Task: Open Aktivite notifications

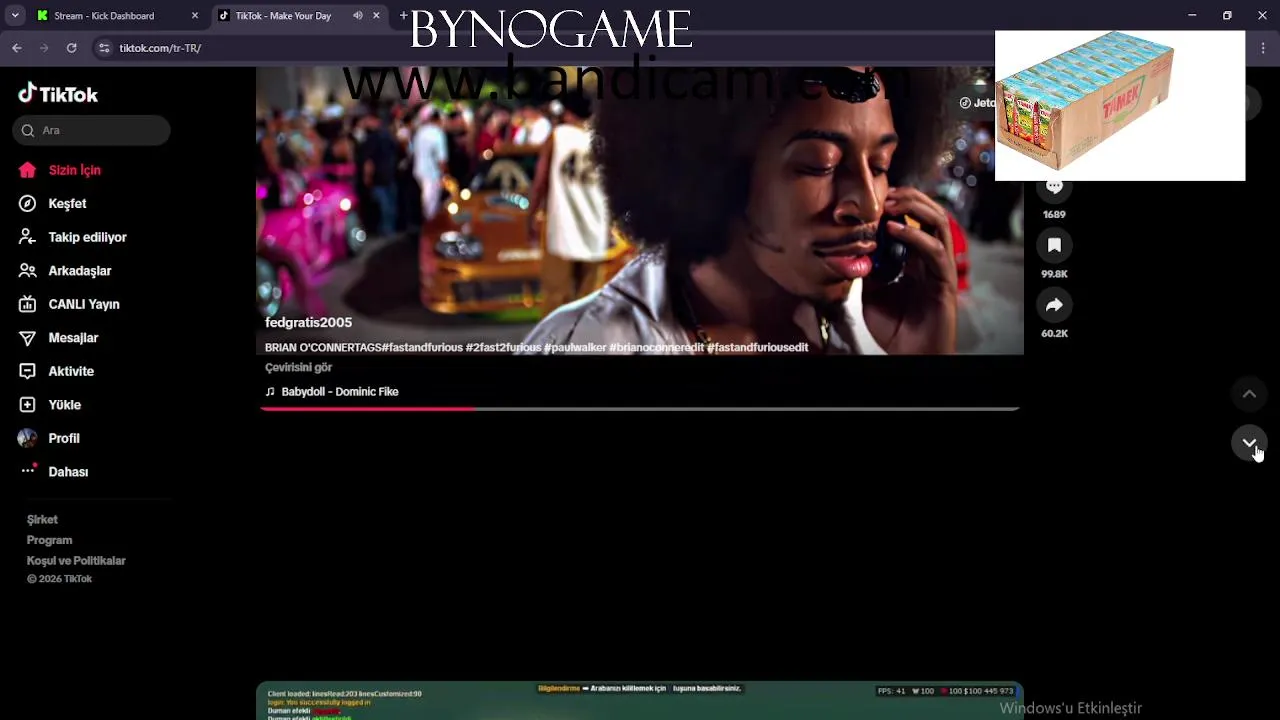Action: (71, 371)
